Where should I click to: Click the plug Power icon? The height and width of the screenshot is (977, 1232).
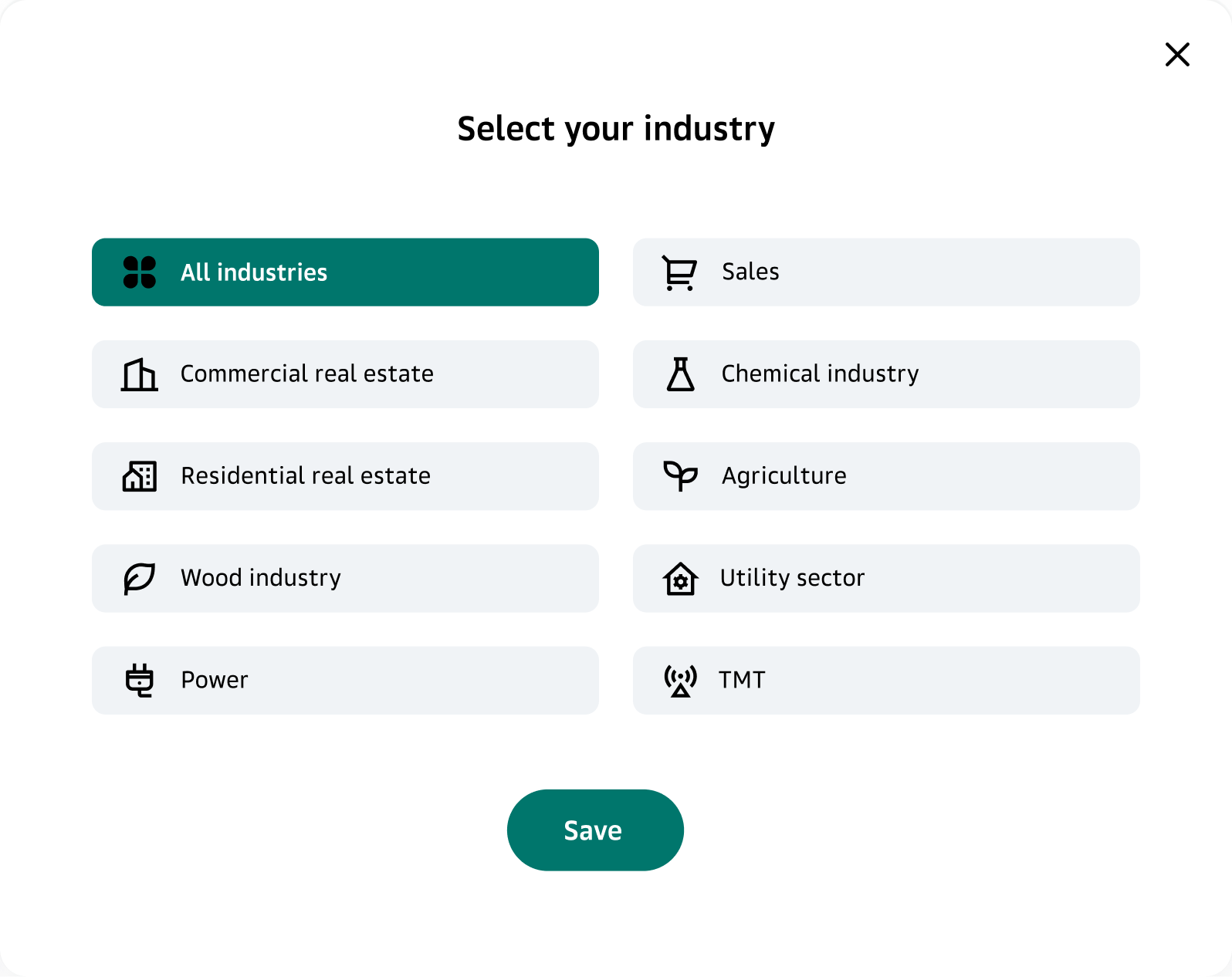[140, 680]
